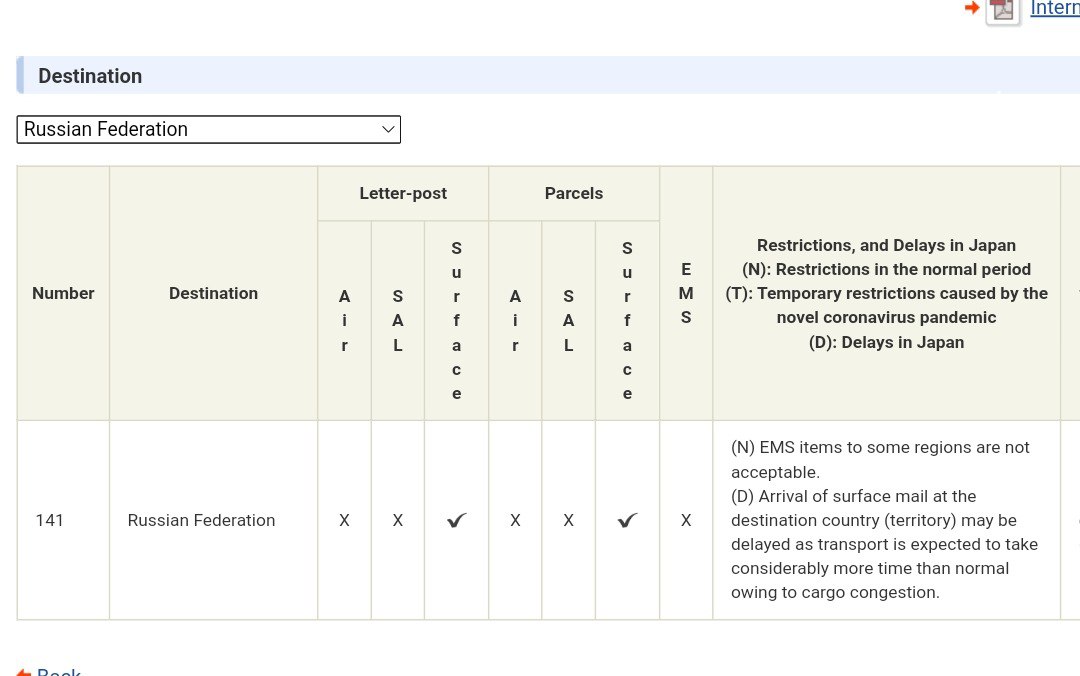Click the Parcels group header
This screenshot has width=1080, height=676.
[x=574, y=194]
